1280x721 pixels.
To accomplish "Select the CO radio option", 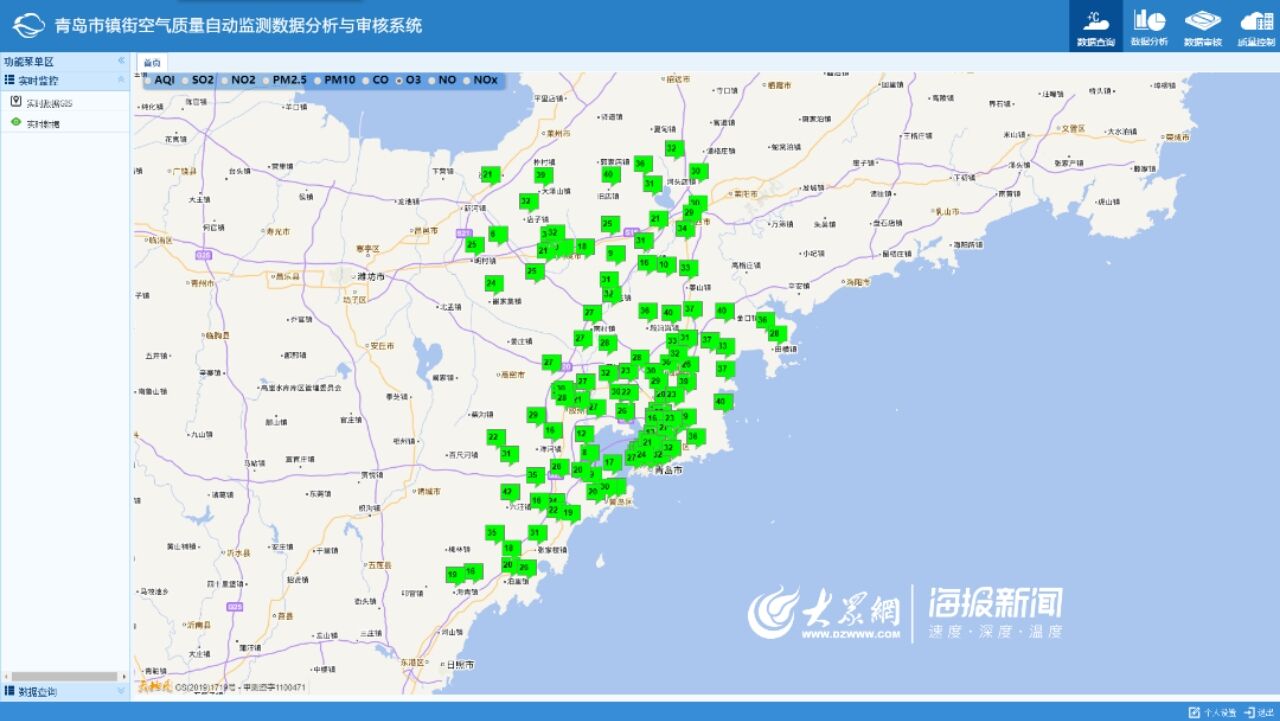I will click(367, 80).
